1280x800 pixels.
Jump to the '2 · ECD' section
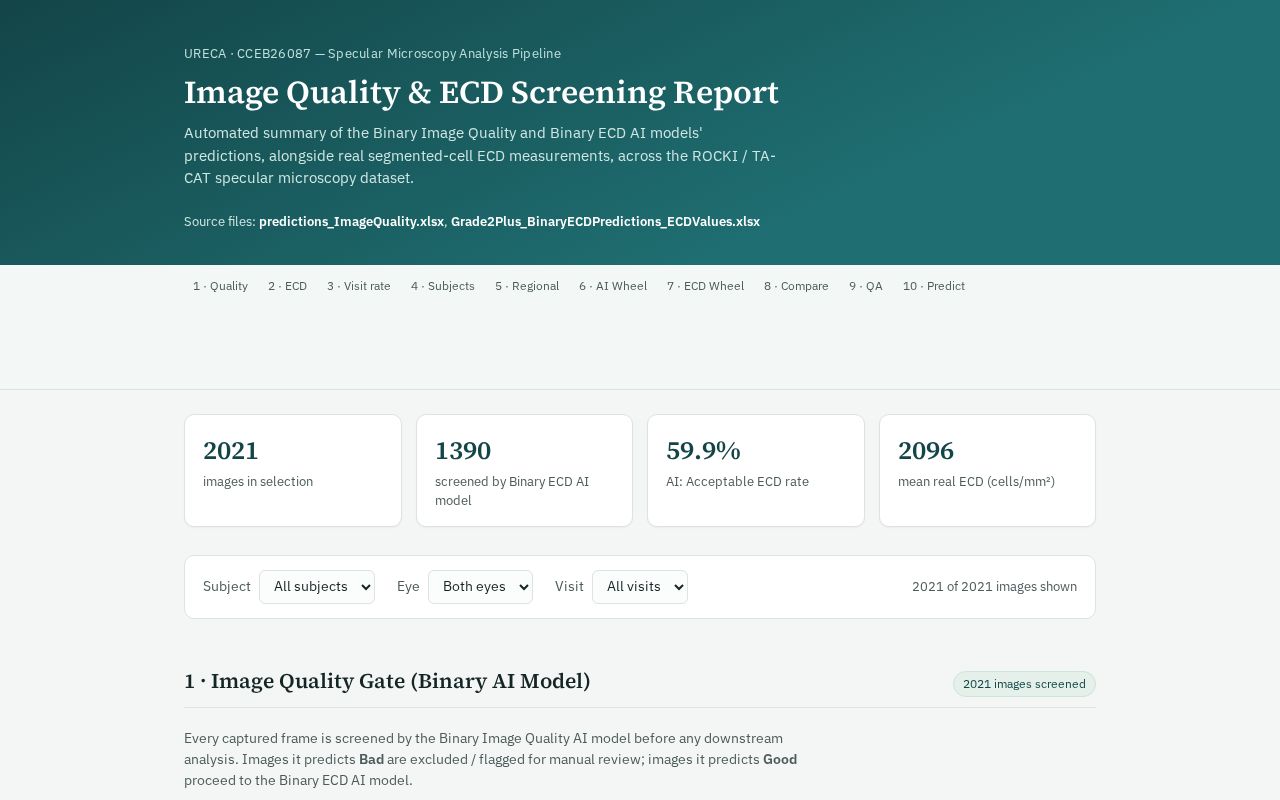(287, 286)
